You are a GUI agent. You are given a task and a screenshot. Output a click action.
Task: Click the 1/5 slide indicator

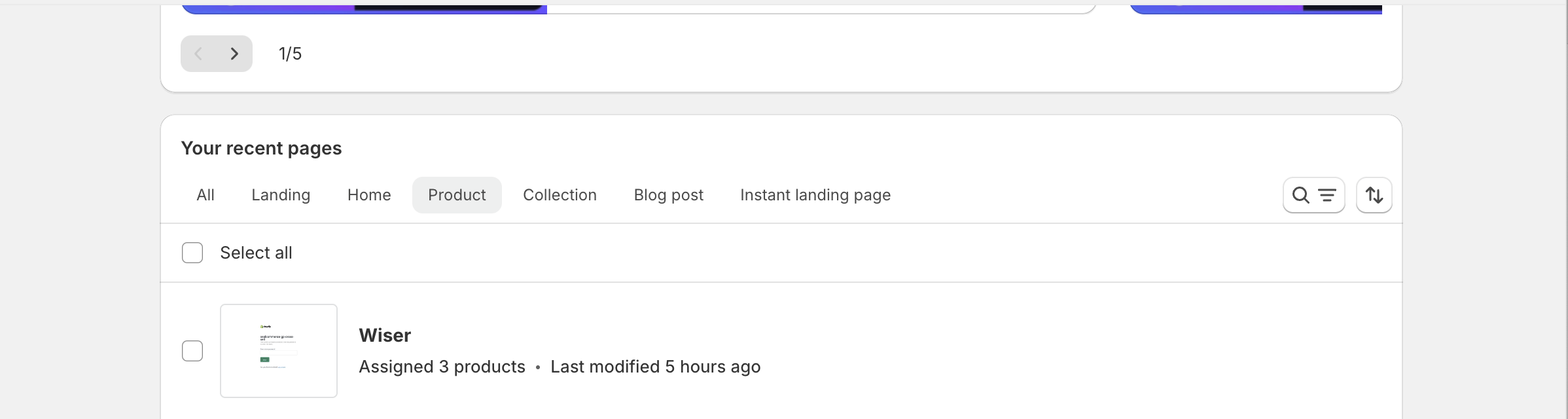[x=290, y=54]
